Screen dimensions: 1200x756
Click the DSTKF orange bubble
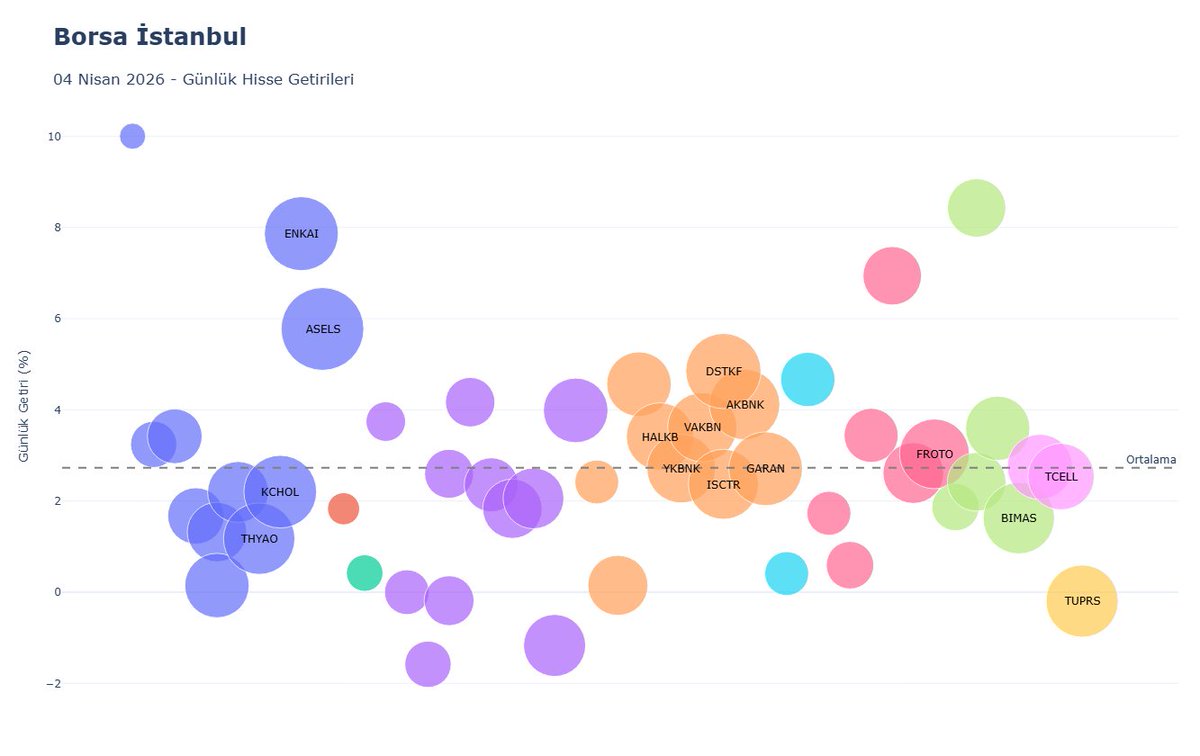(x=724, y=371)
